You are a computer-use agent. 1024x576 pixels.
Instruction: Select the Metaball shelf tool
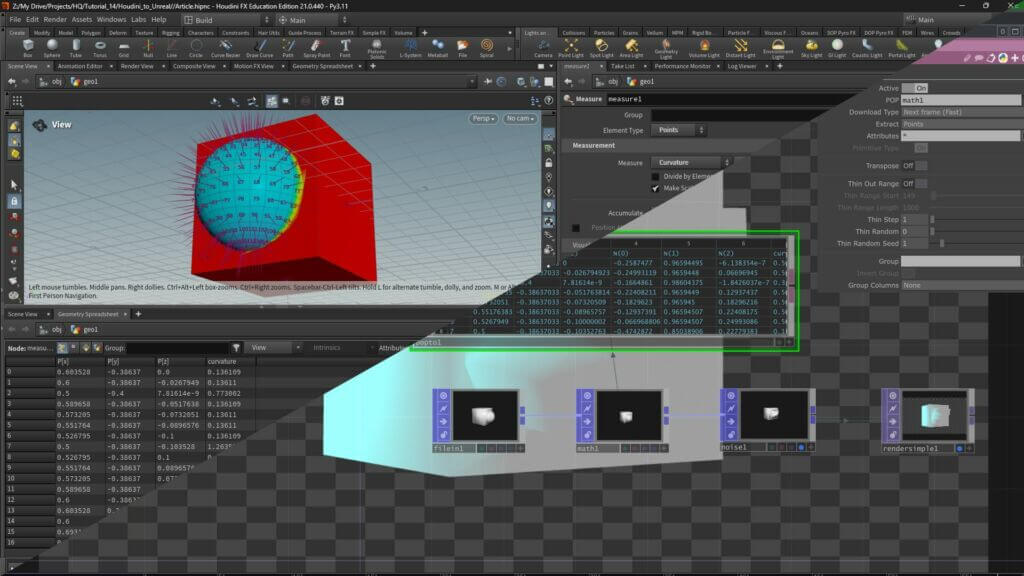[x=438, y=48]
